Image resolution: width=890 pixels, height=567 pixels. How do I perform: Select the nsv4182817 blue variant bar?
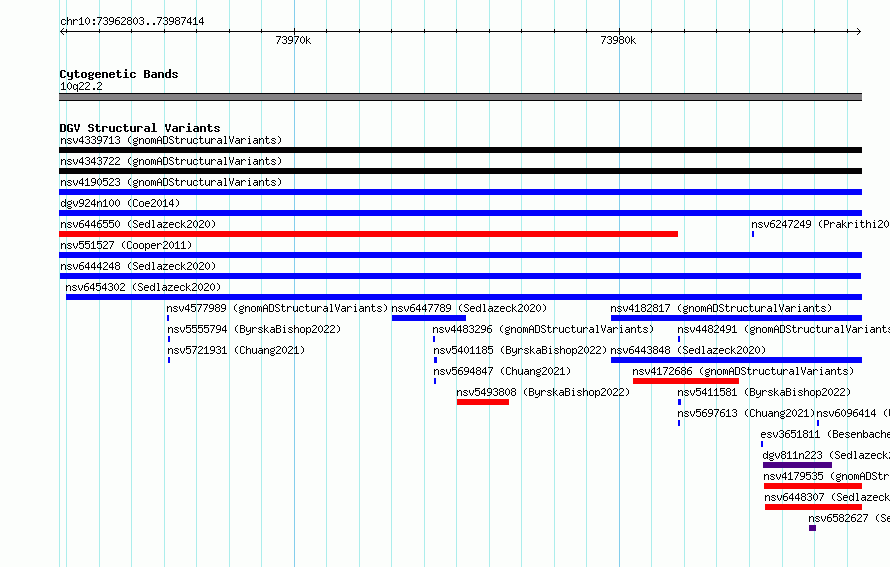736,318
